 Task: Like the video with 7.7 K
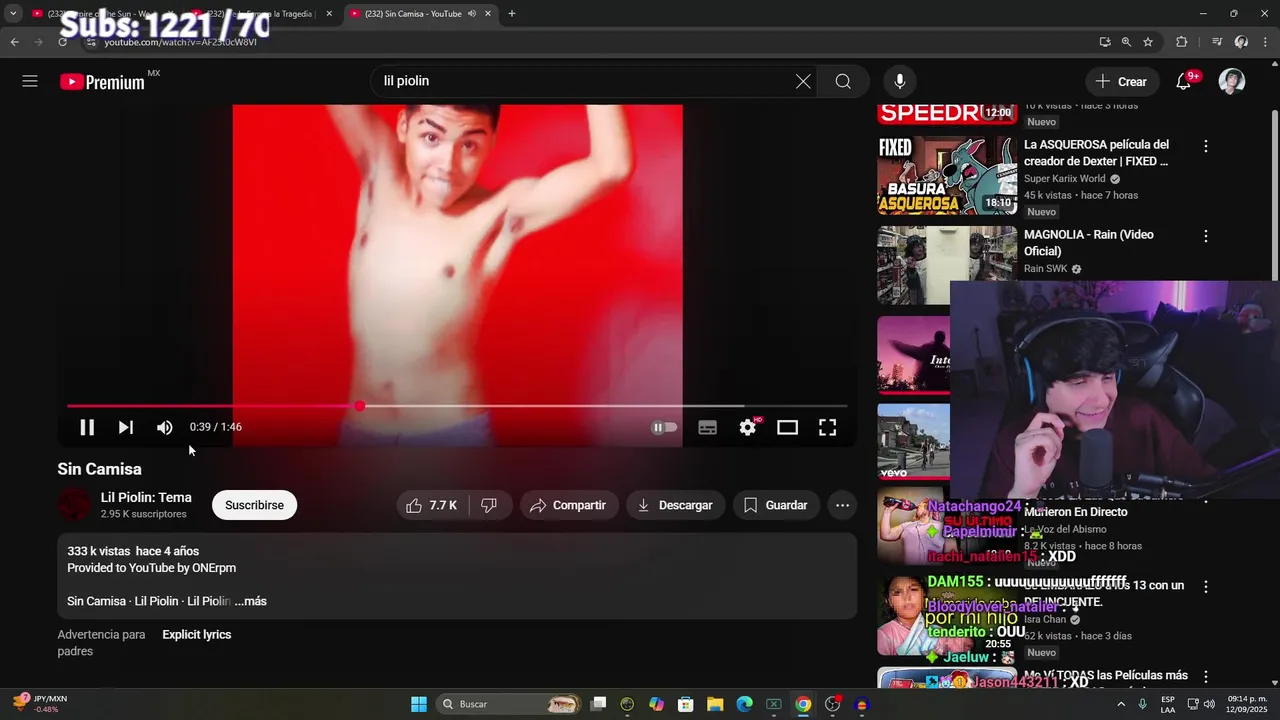[x=432, y=505]
